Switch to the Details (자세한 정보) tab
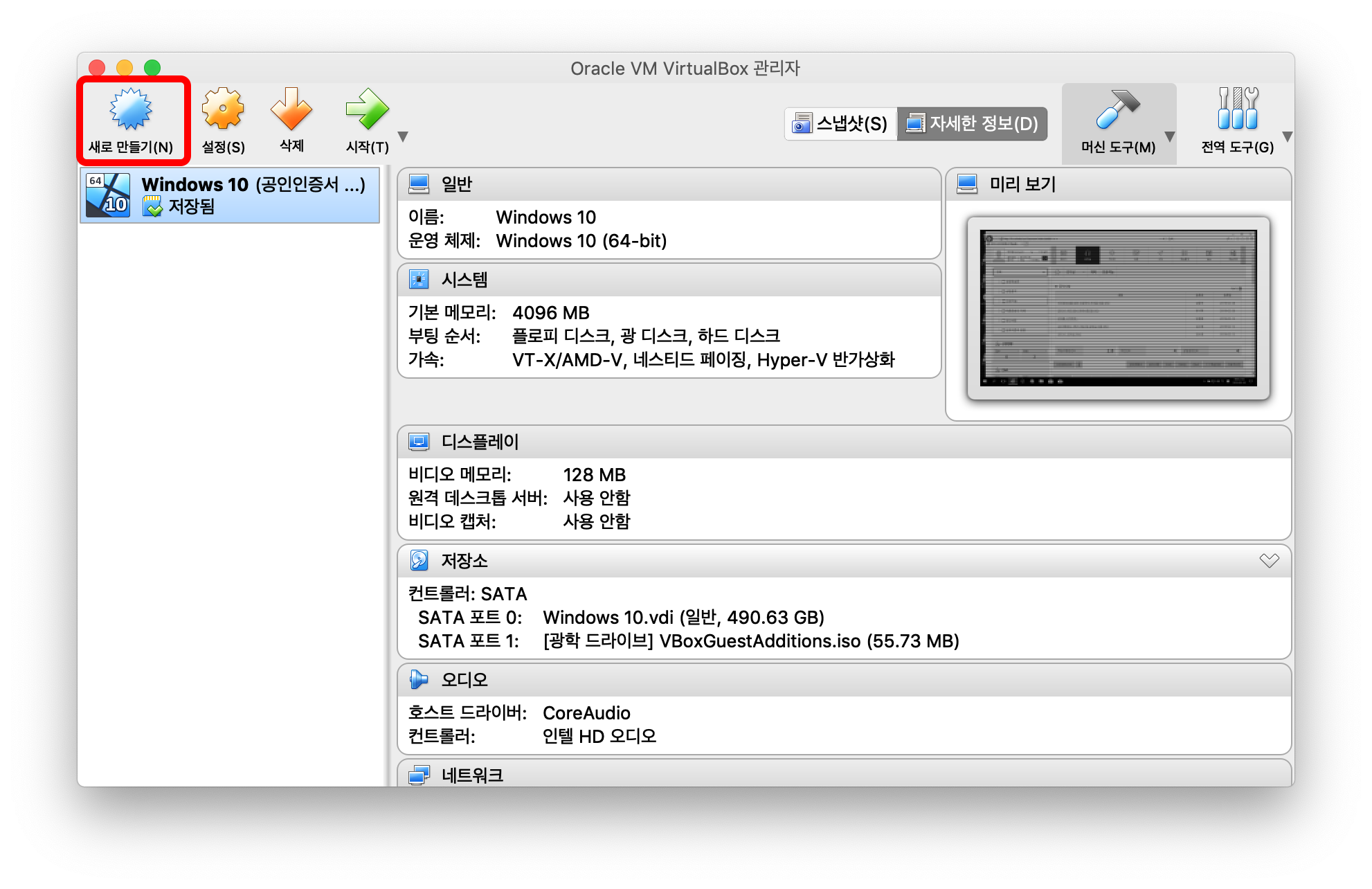1372x889 pixels. click(x=972, y=123)
